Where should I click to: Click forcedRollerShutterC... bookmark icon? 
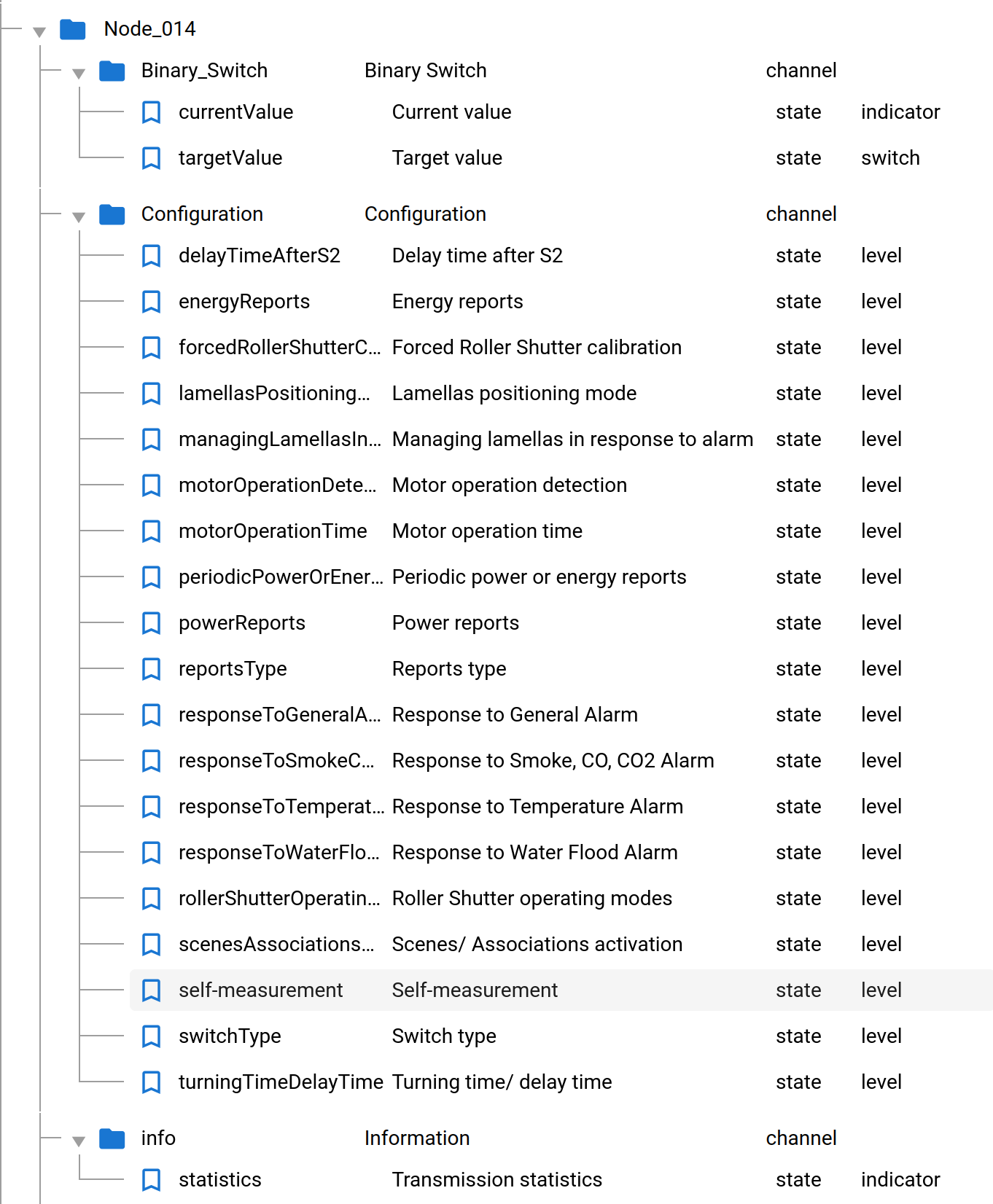pos(151,348)
